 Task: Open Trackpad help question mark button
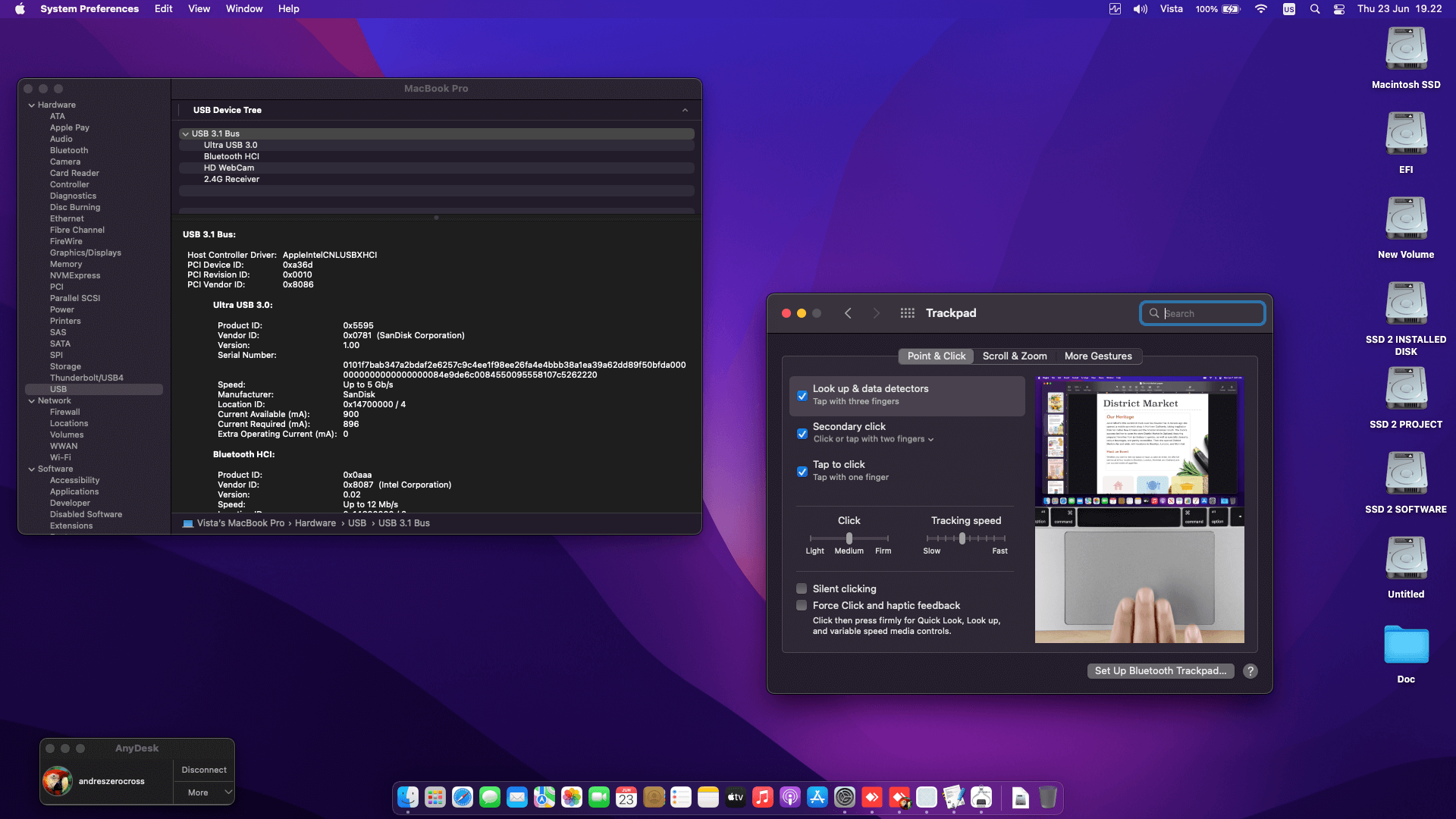click(1250, 671)
